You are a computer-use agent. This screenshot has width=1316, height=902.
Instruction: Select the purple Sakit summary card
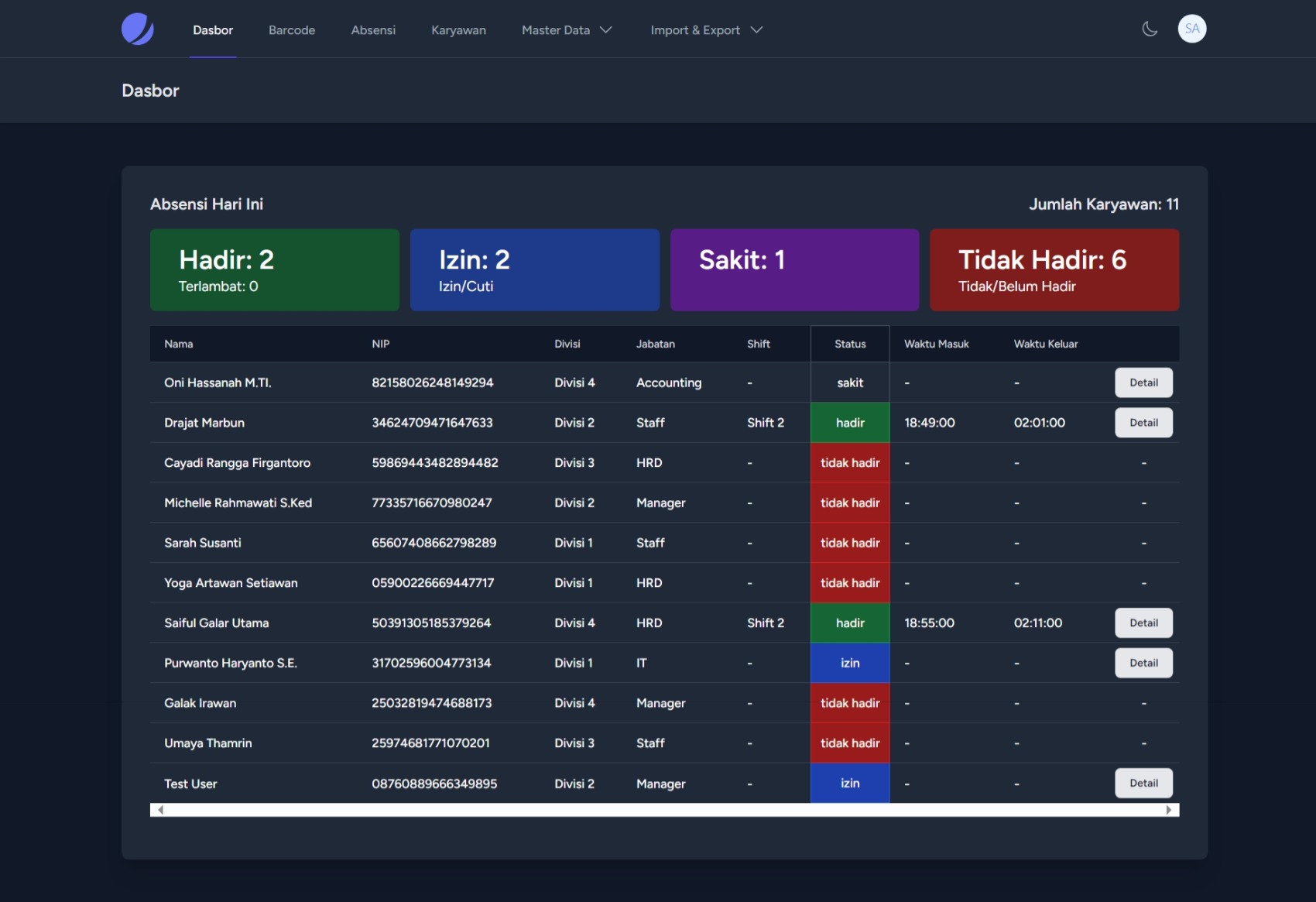point(794,270)
